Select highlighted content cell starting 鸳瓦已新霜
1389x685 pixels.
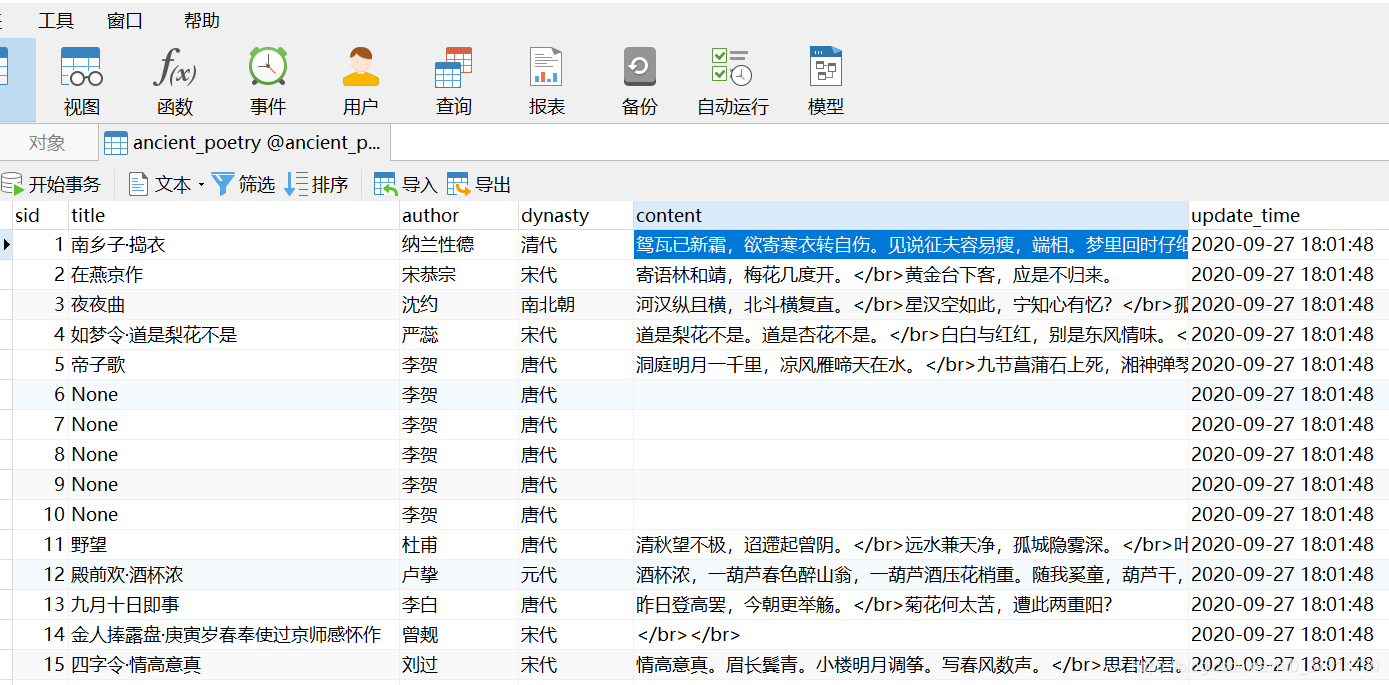tap(911, 245)
